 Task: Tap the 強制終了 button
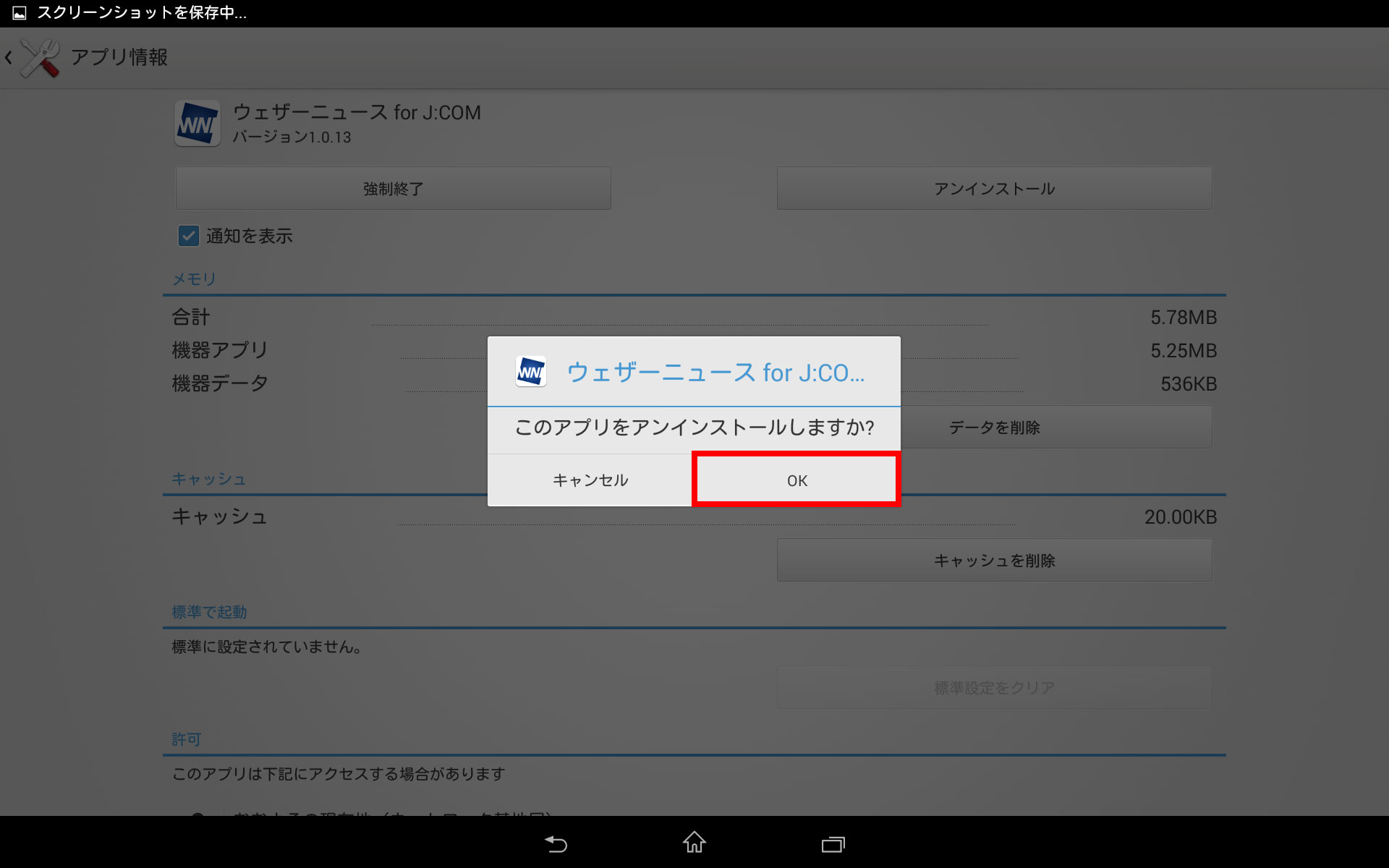pyautogui.click(x=393, y=189)
